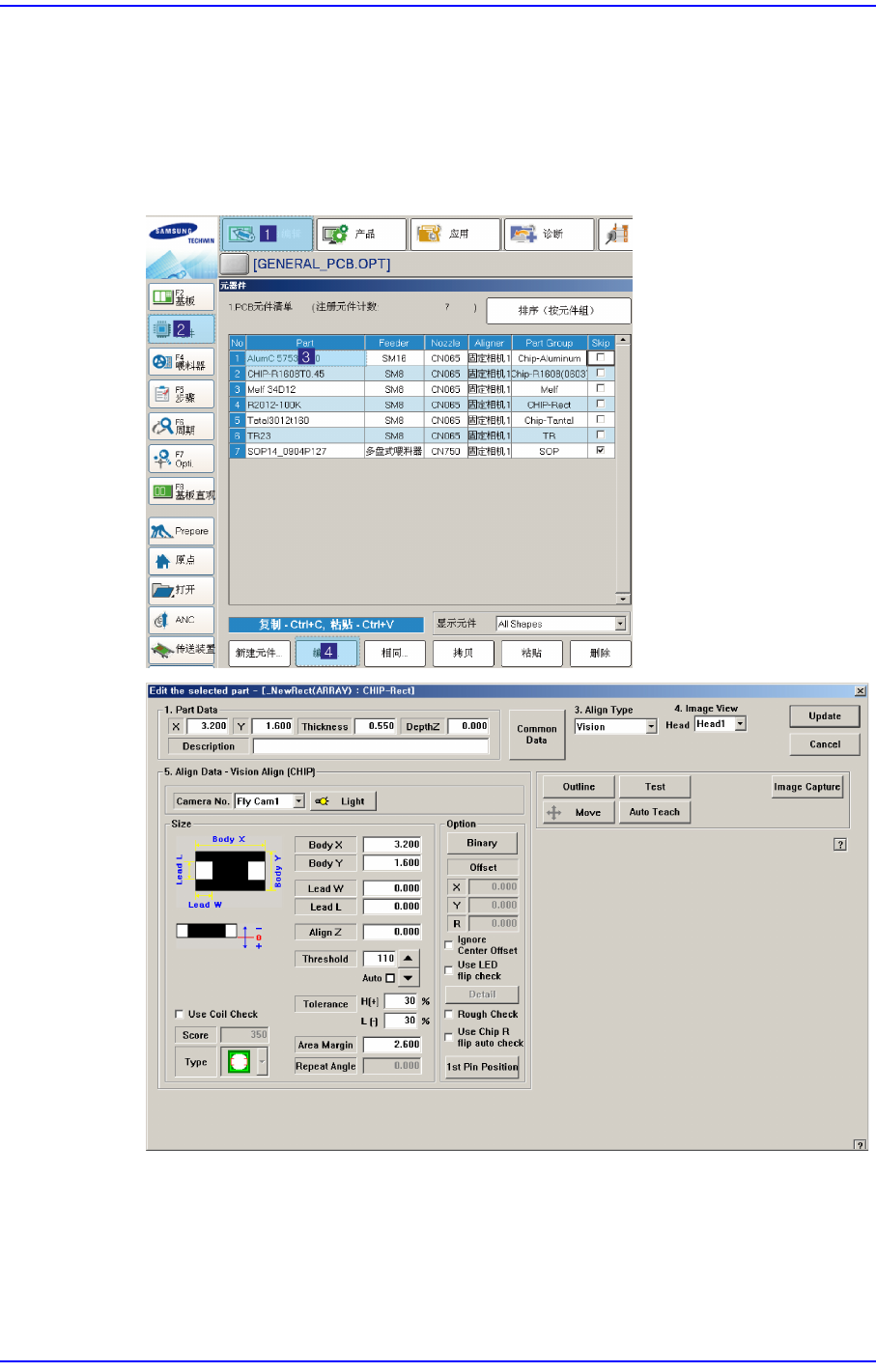
Task: Click the 传送装置 conveyor sidebar button
Action: point(181,650)
